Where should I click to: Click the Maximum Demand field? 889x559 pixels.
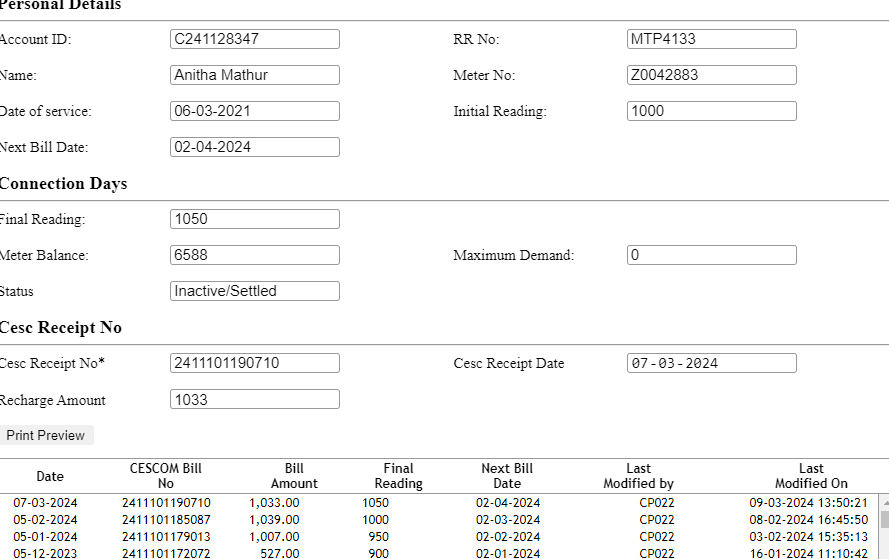712,255
